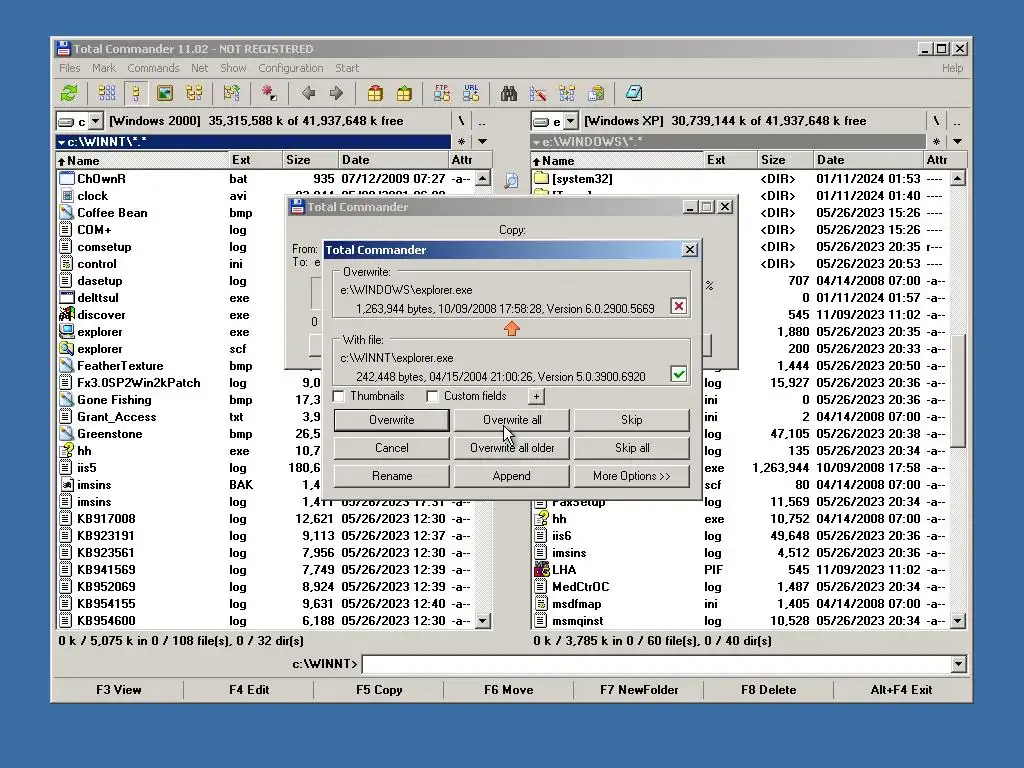The height and width of the screenshot is (768, 1024).
Task: Go forward with the right arrow icon
Action: pyautogui.click(x=336, y=93)
